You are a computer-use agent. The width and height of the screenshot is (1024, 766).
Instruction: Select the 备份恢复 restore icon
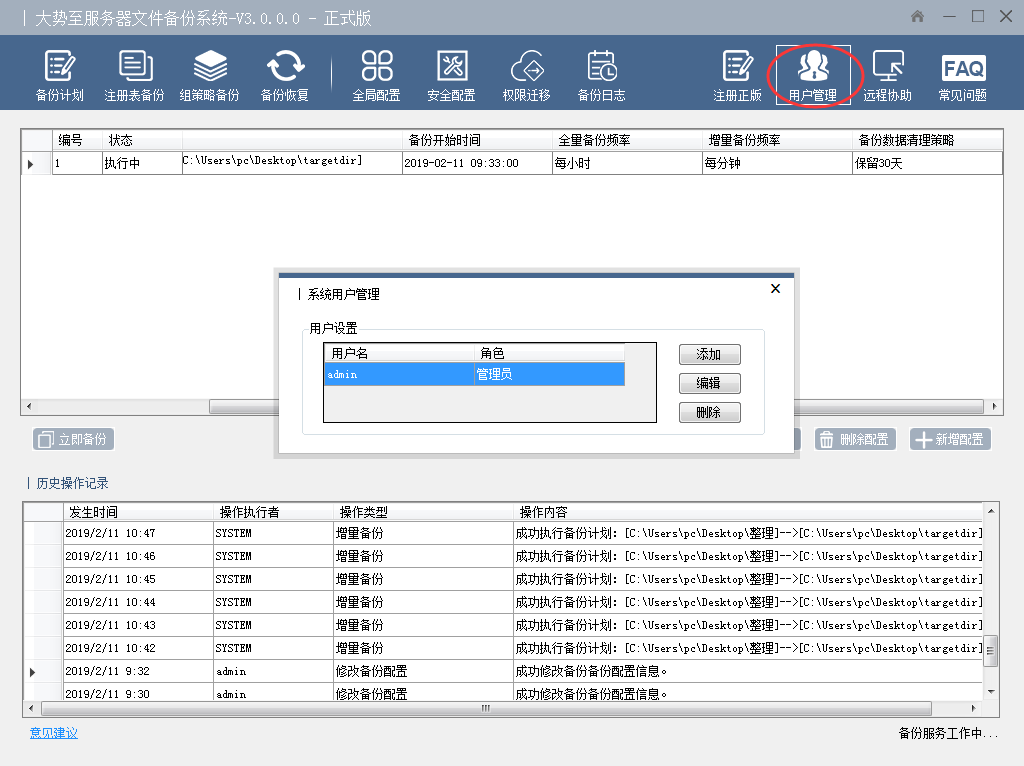tap(285, 75)
